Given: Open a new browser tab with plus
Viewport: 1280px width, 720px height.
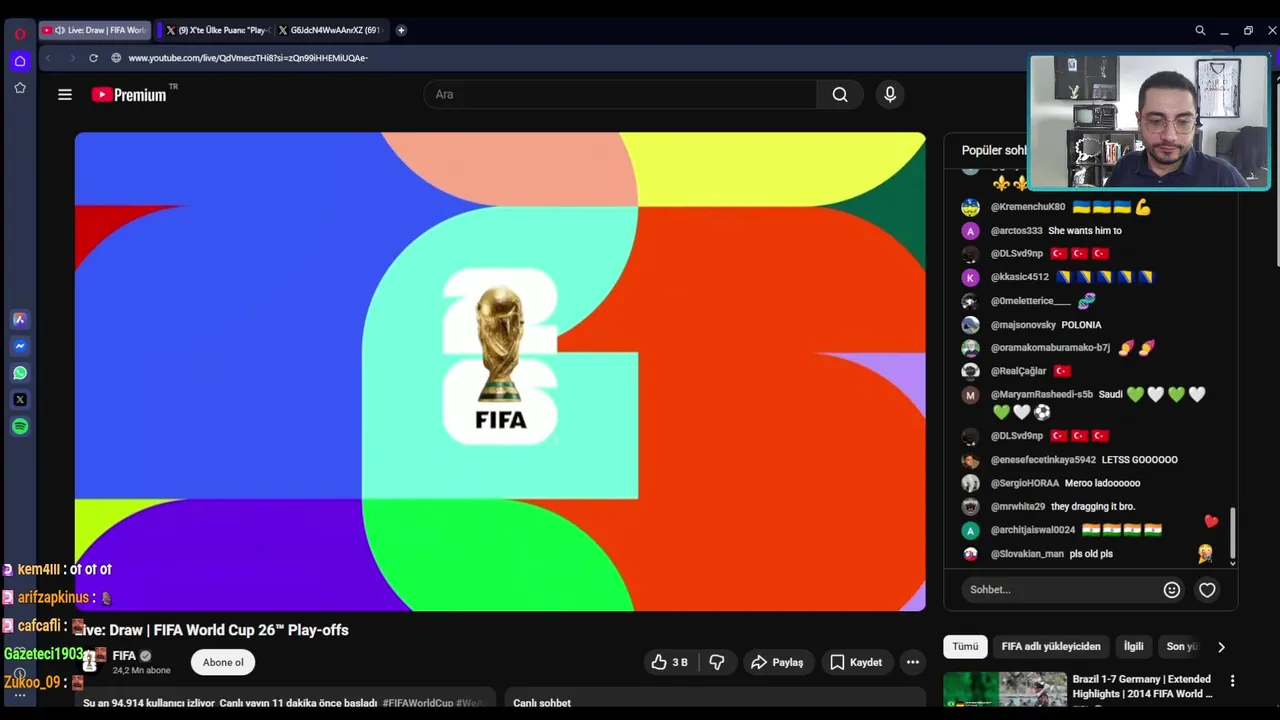Looking at the screenshot, I should coord(401,30).
